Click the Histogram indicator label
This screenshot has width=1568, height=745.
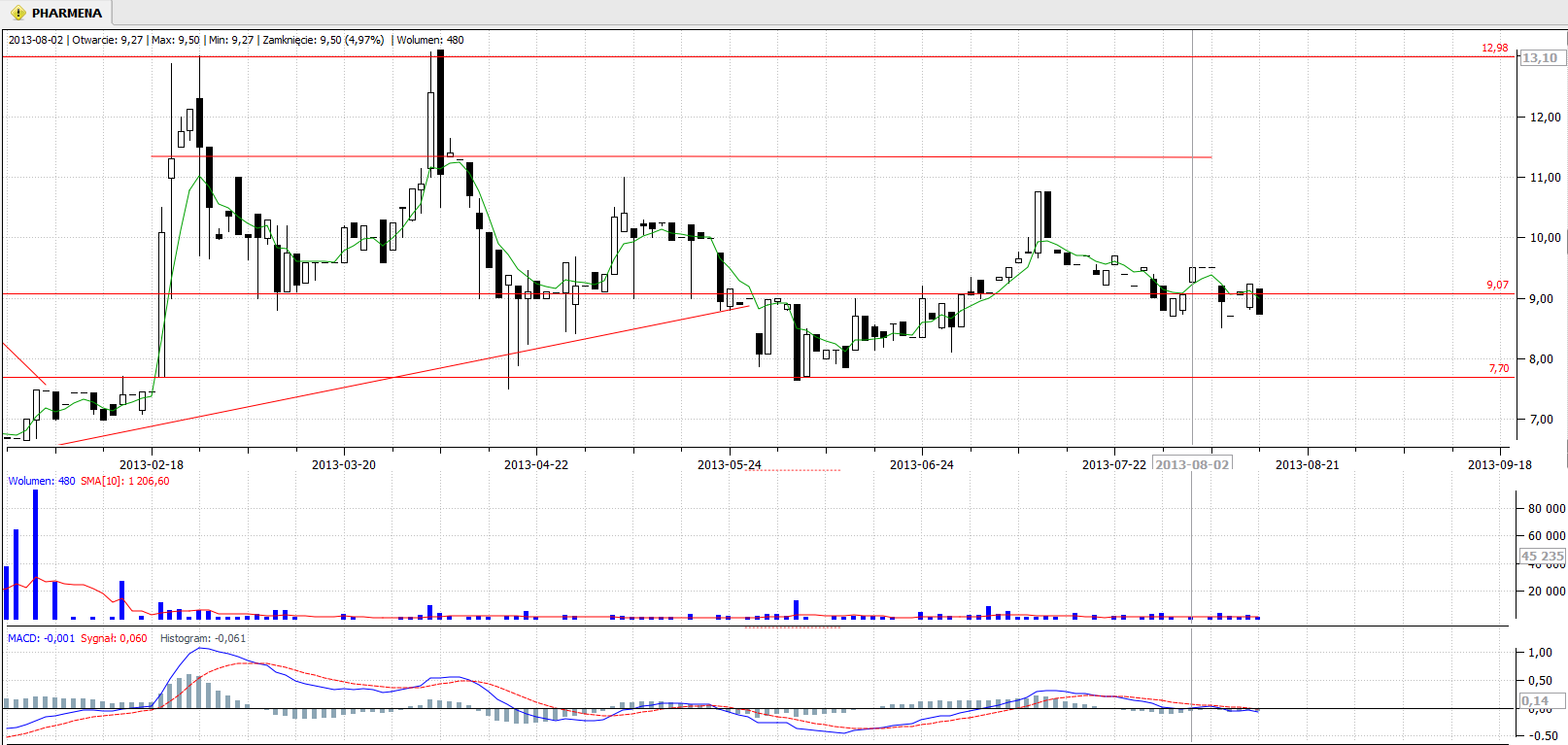tap(202, 638)
